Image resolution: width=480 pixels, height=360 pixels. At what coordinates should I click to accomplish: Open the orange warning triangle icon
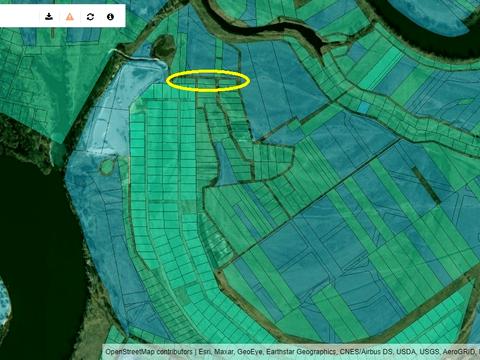(70, 16)
